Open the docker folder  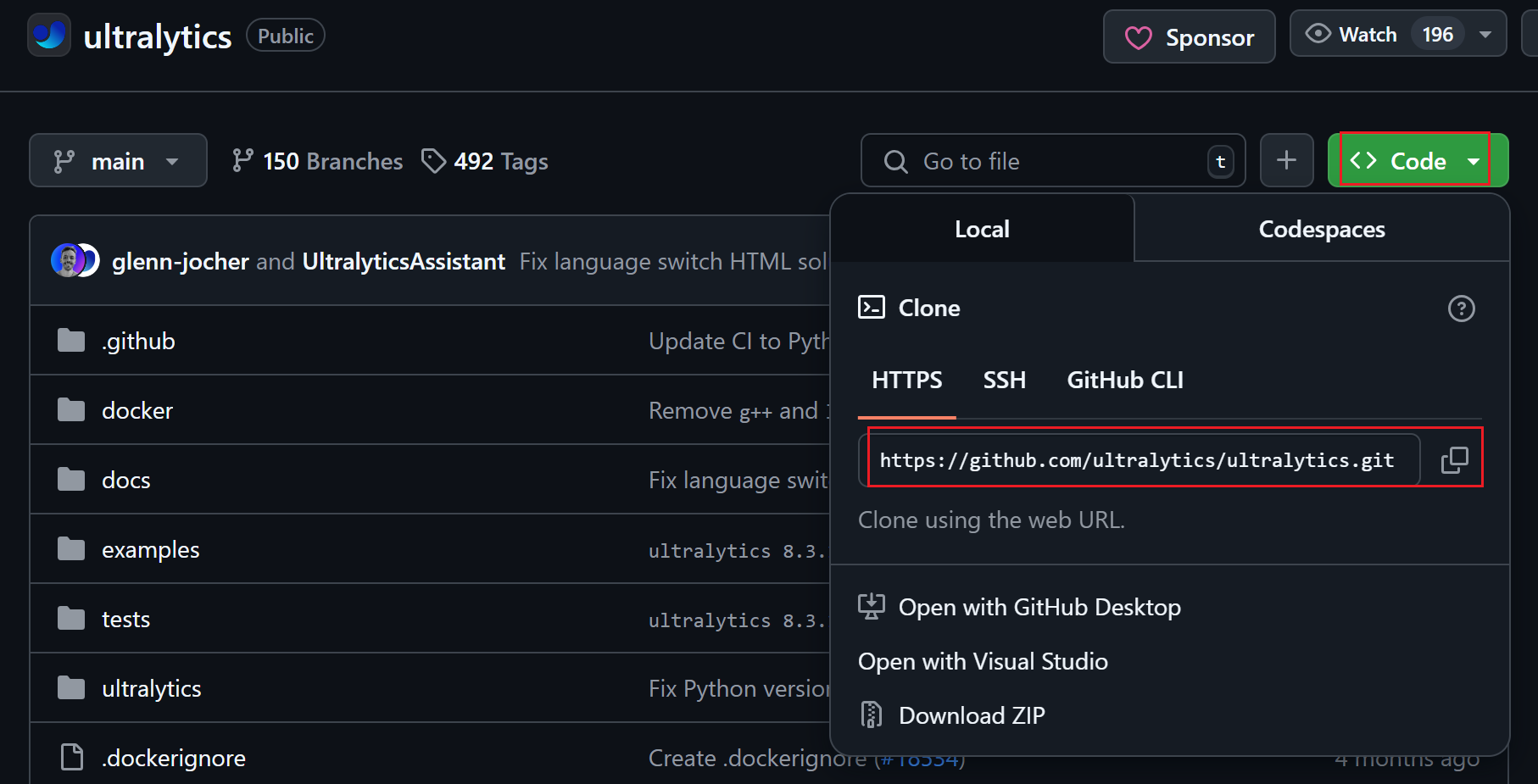coord(137,410)
